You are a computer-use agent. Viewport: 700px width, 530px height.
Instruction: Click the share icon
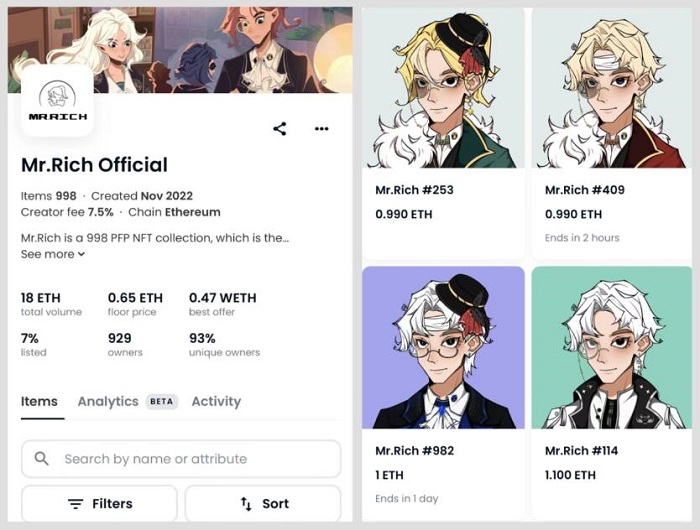coord(279,129)
